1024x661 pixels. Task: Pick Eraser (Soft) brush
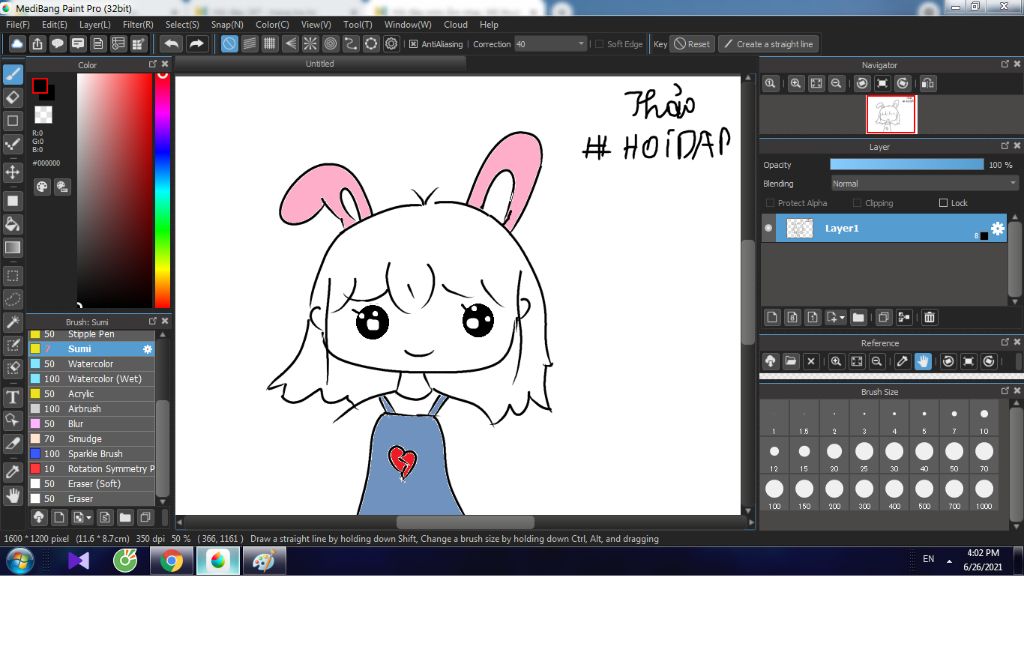click(91, 484)
